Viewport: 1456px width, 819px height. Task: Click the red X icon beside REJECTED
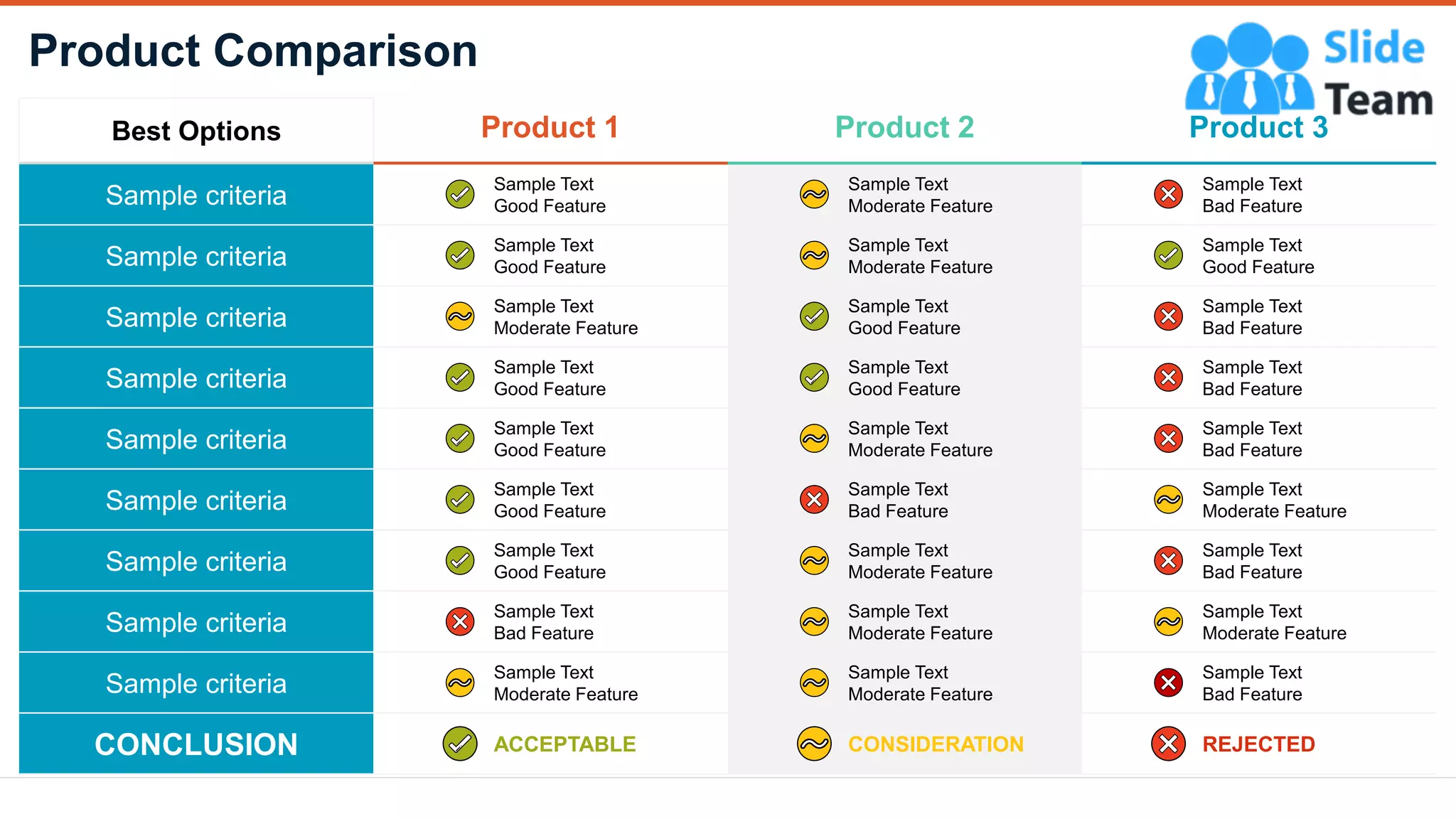pos(1168,744)
